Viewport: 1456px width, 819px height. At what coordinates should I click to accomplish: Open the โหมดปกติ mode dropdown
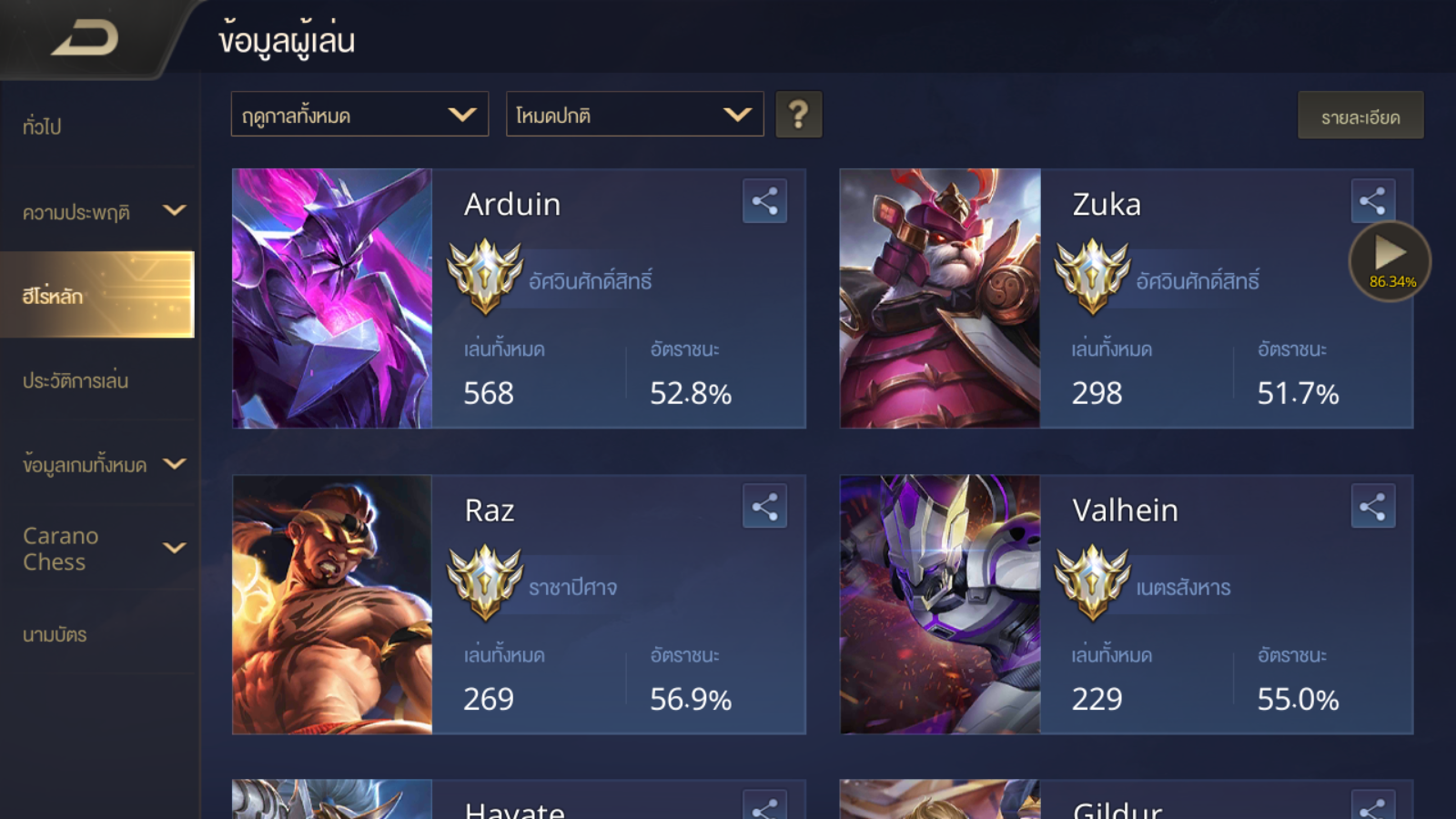[634, 115]
